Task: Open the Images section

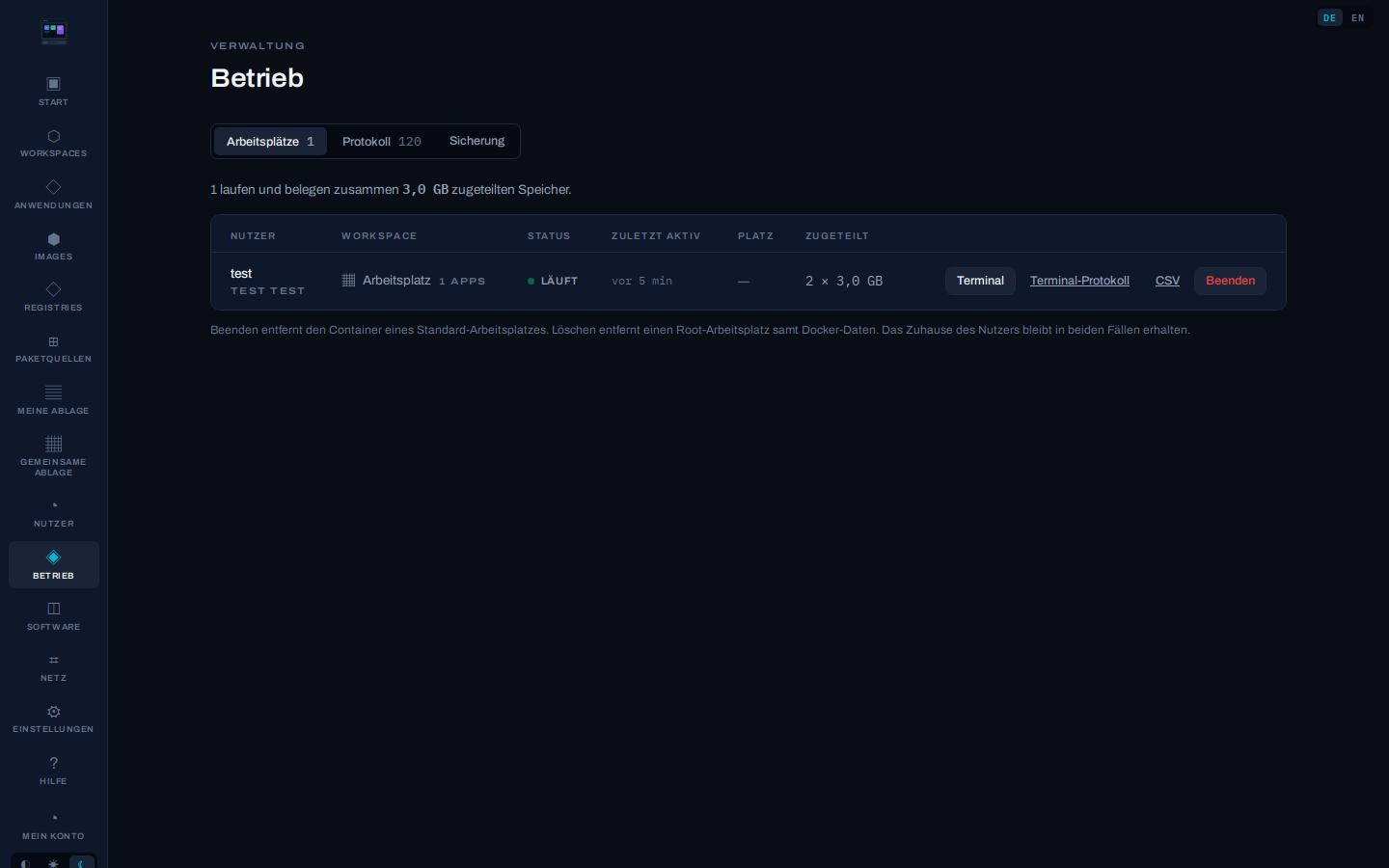Action: 53,246
